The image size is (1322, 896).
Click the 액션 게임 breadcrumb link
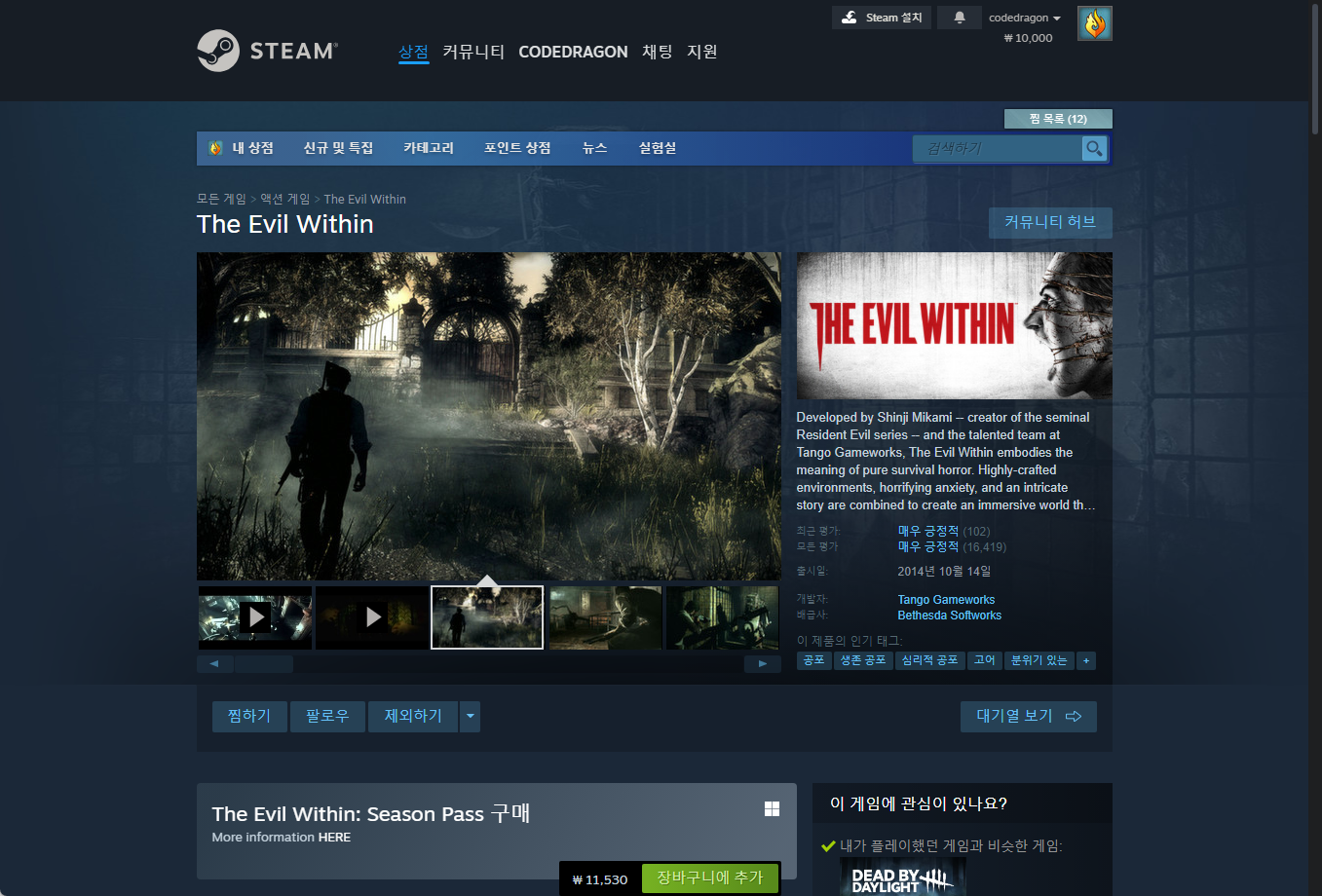[284, 199]
